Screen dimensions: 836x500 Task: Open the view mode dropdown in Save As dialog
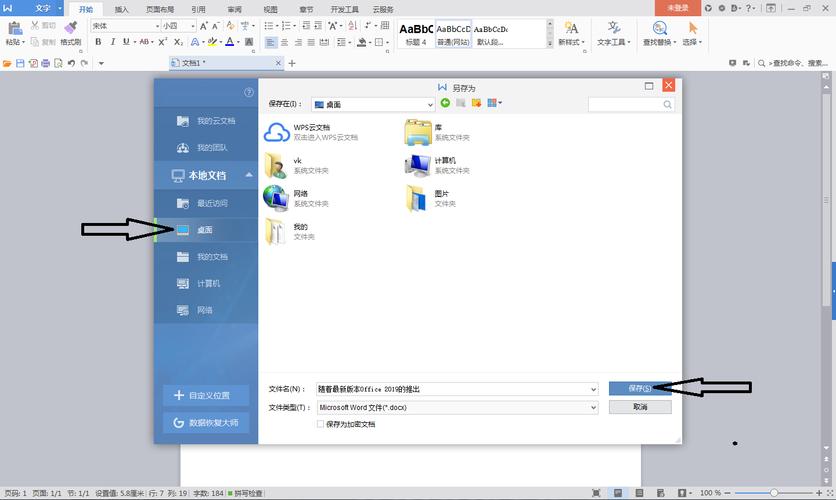(500, 103)
